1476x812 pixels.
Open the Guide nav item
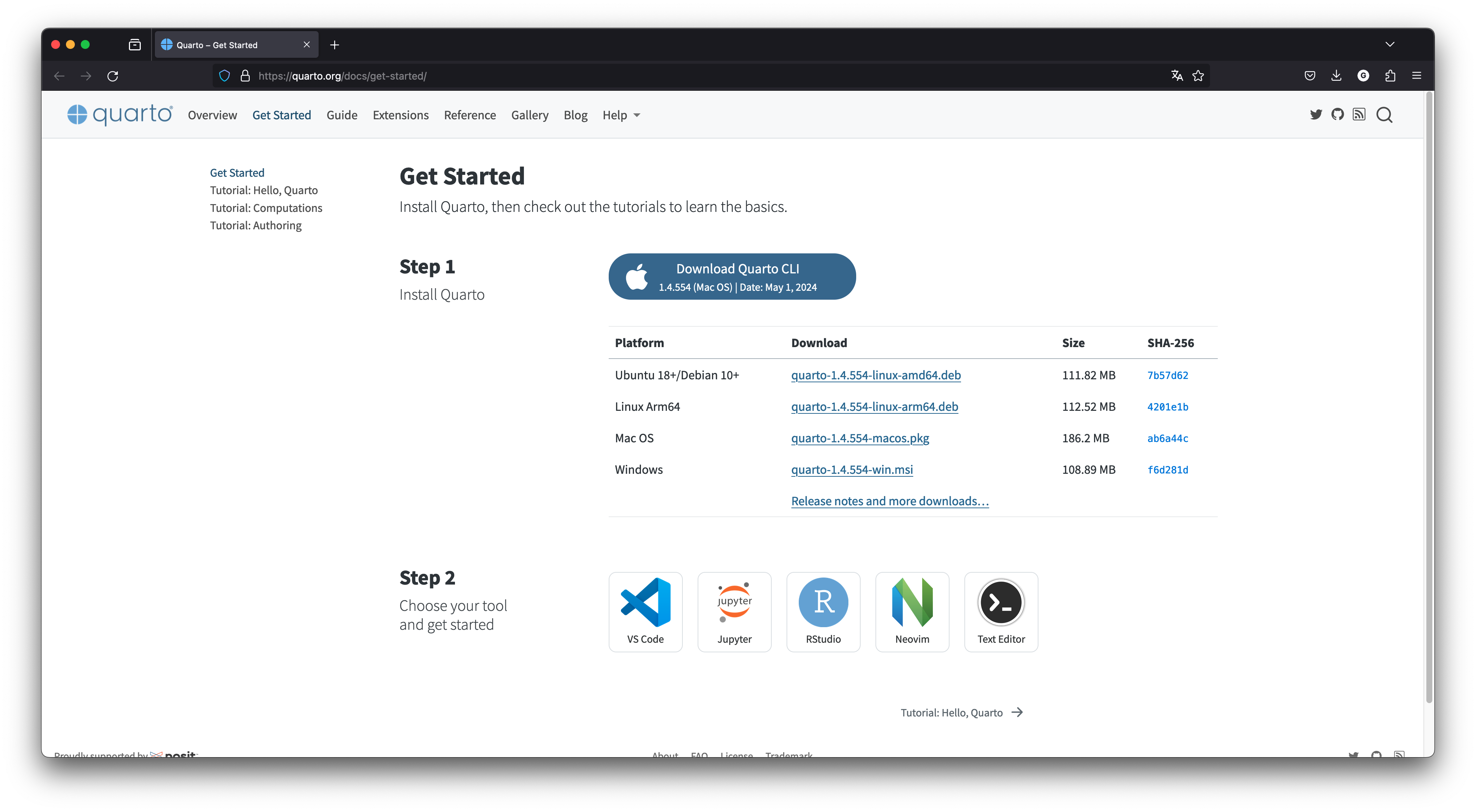(342, 115)
